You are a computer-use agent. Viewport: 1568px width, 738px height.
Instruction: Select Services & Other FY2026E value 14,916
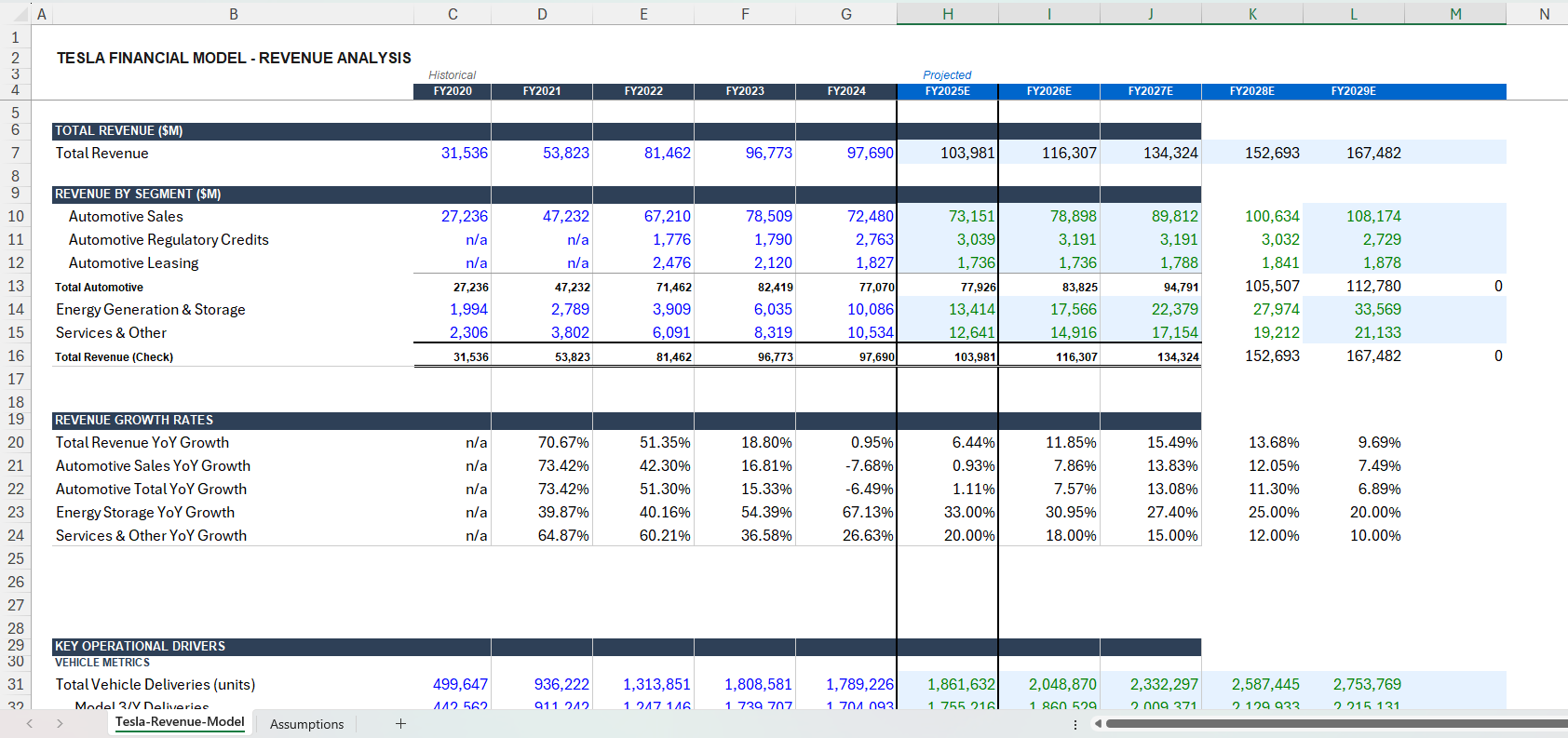[x=1073, y=332]
